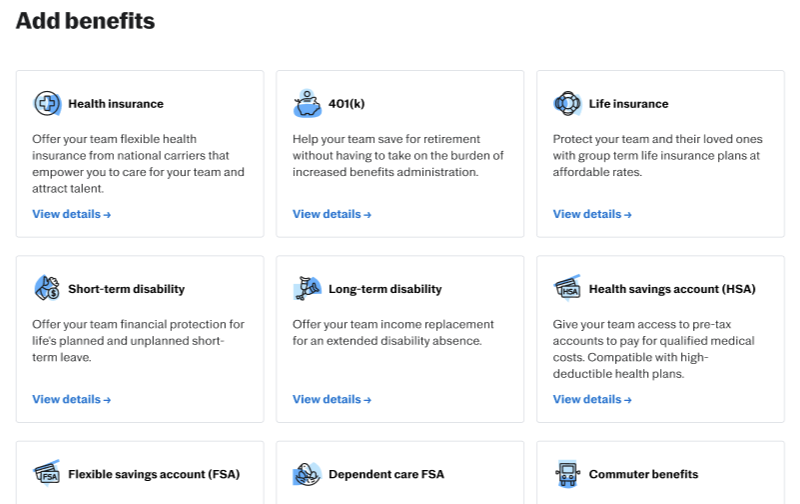Open View details for Short-term disability
Screen dimensions: 800x504
(x=71, y=400)
